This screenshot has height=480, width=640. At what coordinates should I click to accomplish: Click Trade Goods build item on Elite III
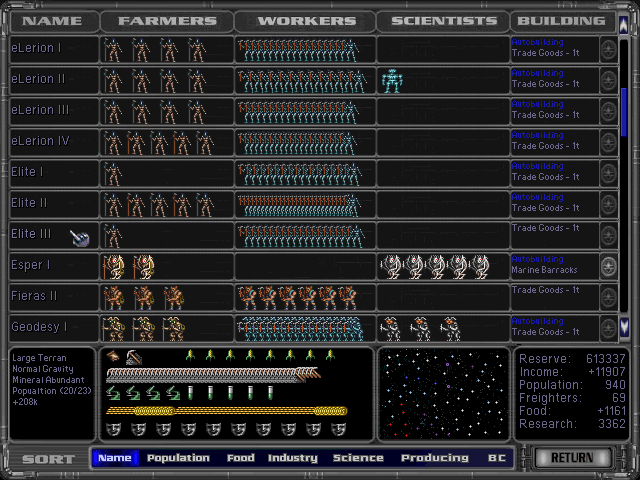(x=546, y=228)
